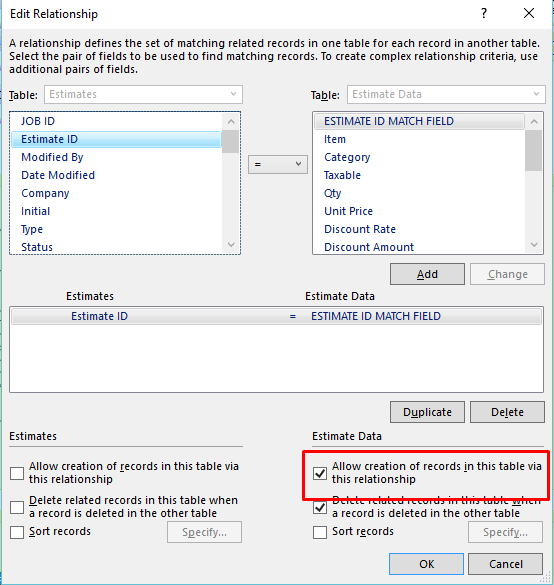Open the Estimate Data table dropdown
The width and height of the screenshot is (554, 585).
click(446, 94)
